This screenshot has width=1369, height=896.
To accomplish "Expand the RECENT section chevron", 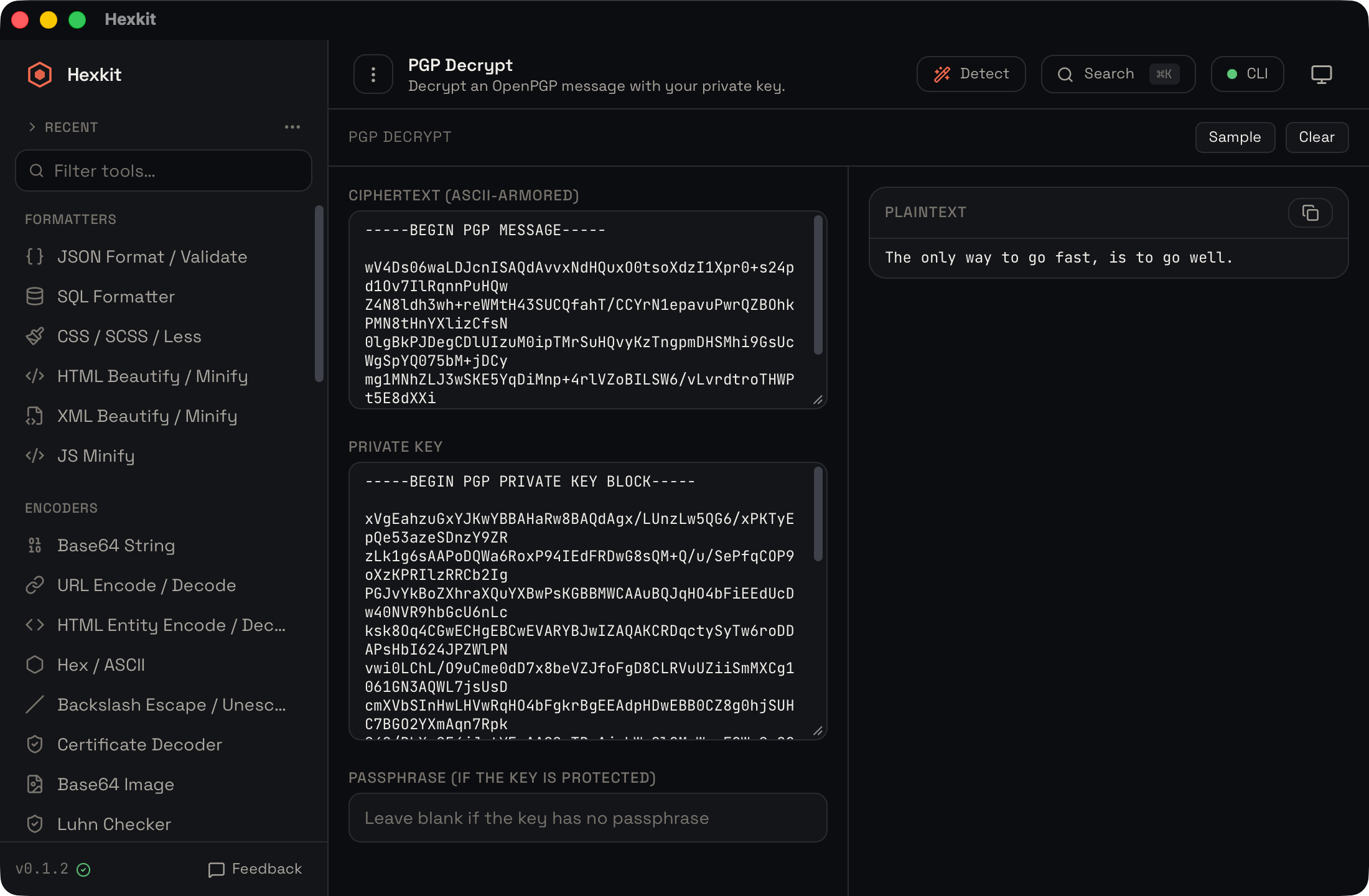I will [32, 127].
